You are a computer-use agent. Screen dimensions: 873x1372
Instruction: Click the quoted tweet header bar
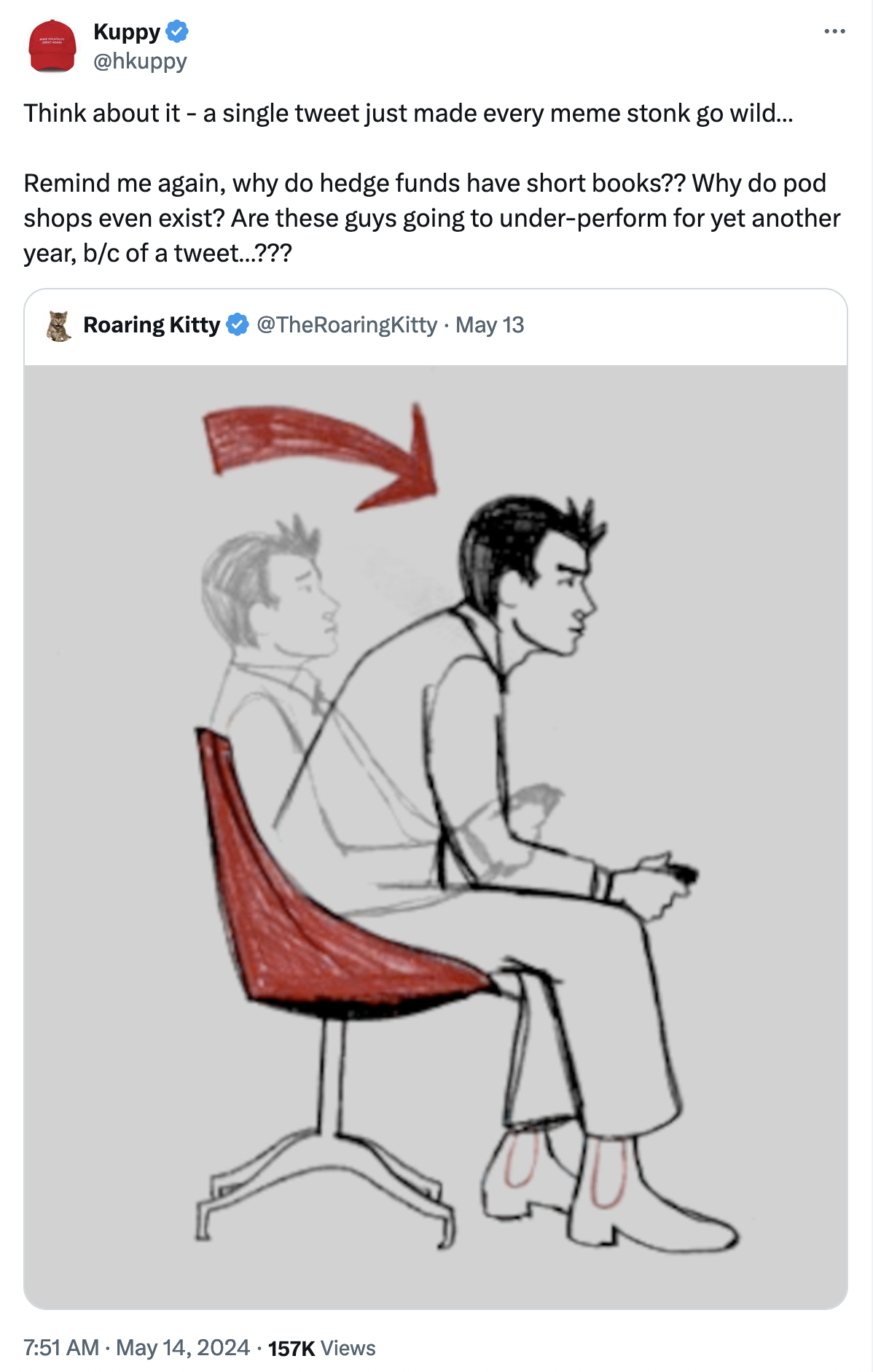coord(436,325)
